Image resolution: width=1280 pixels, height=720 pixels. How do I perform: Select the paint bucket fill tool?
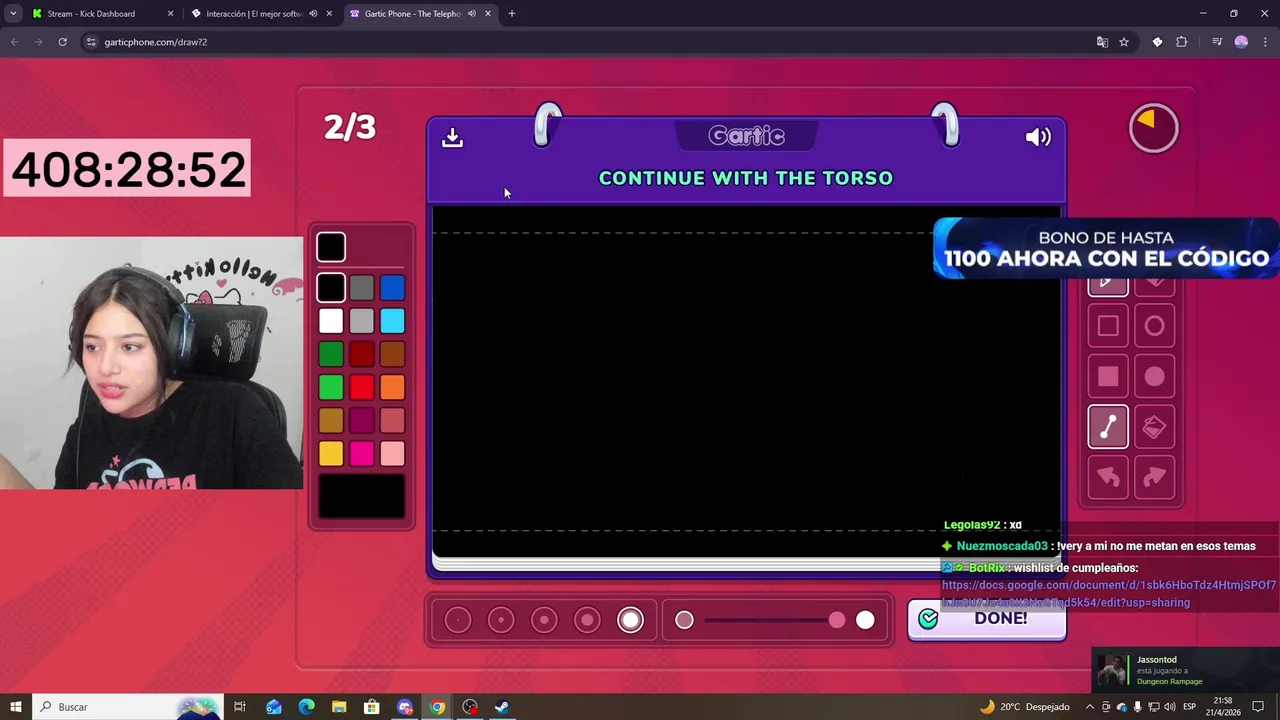[1154, 427]
